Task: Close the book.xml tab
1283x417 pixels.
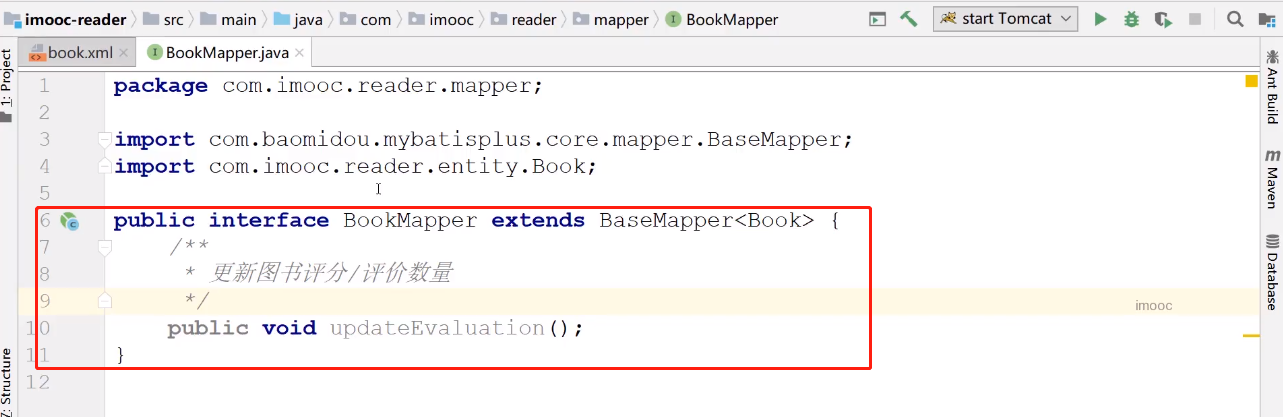Action: coord(124,53)
